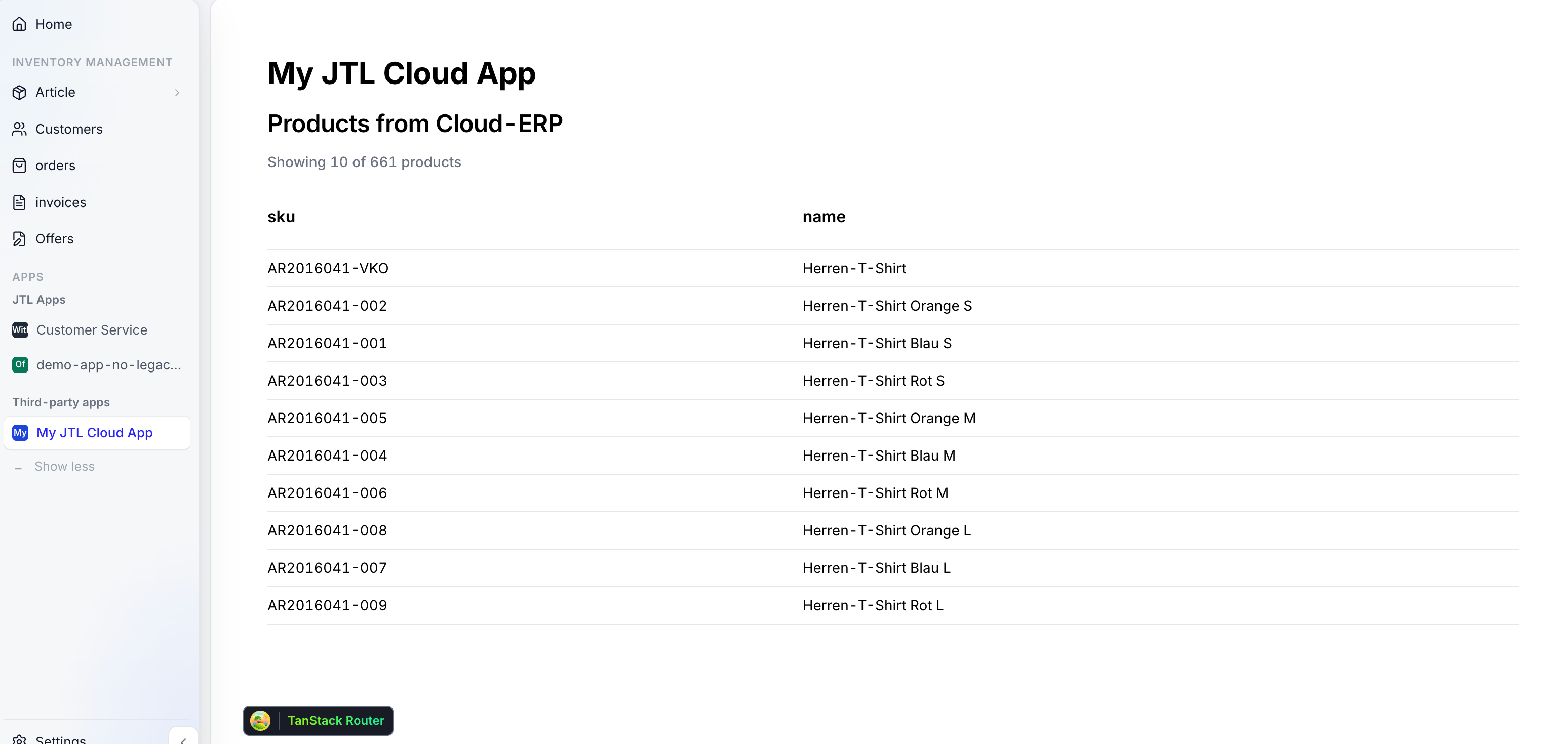Click the TanStack Router logo icon
This screenshot has height=744, width=1568.
(260, 721)
